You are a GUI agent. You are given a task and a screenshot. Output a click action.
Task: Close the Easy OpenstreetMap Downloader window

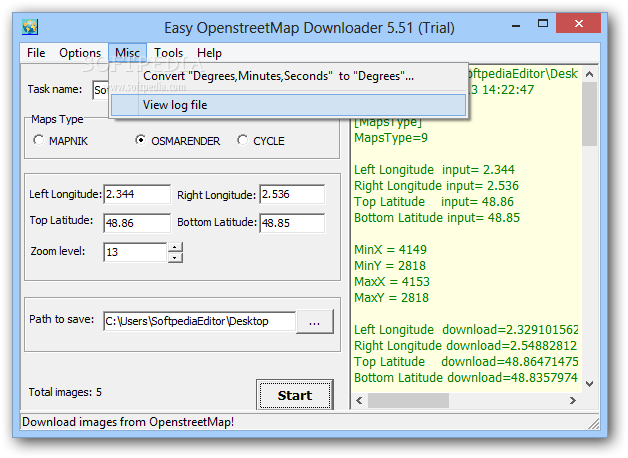click(x=578, y=24)
